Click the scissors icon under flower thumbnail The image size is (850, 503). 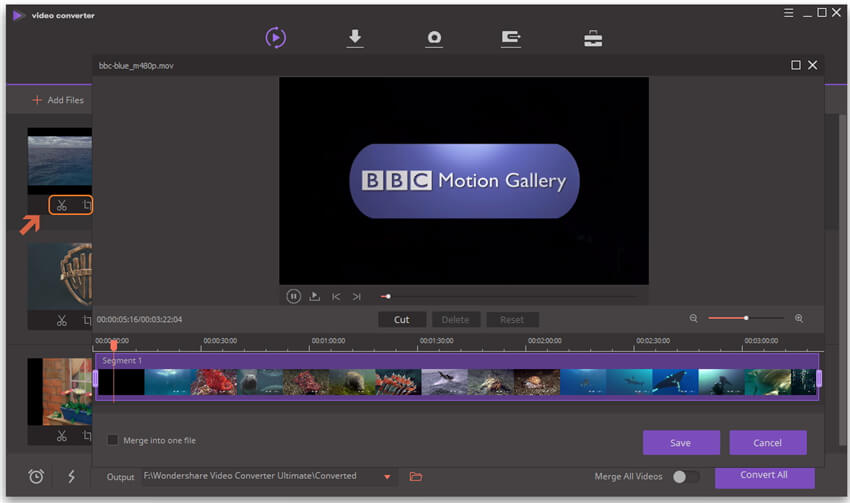62,435
